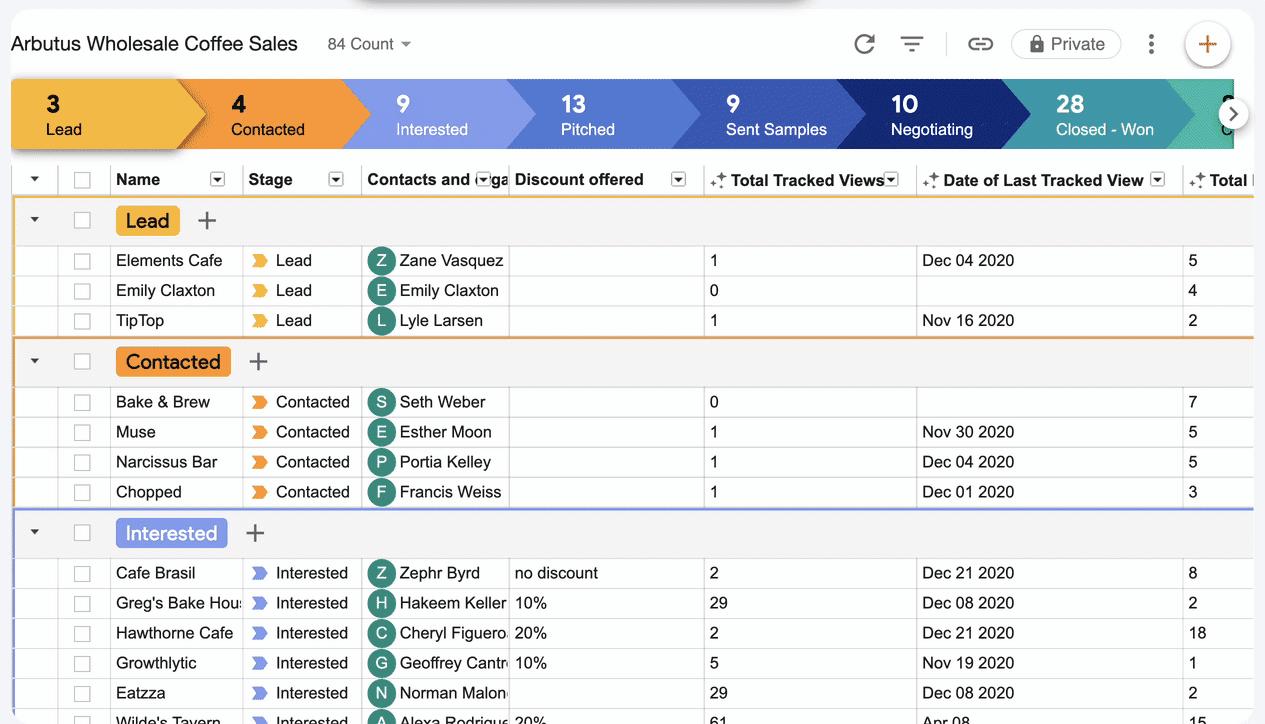Collapse the Lead group section
Viewport: 1265px width, 724px height.
coord(35,220)
